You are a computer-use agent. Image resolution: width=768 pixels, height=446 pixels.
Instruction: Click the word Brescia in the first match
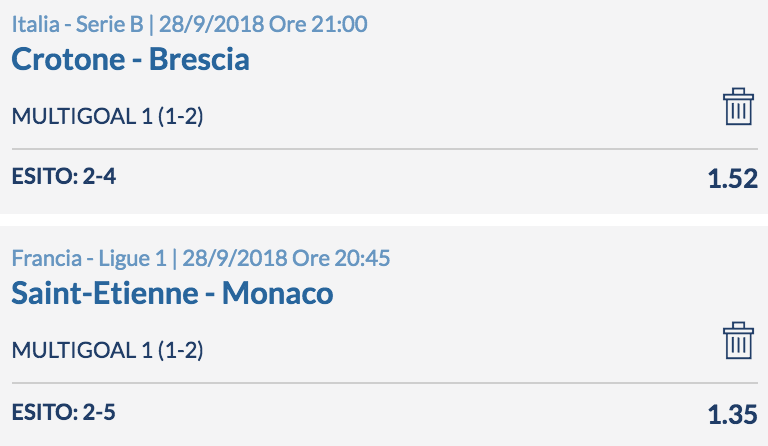(199, 59)
